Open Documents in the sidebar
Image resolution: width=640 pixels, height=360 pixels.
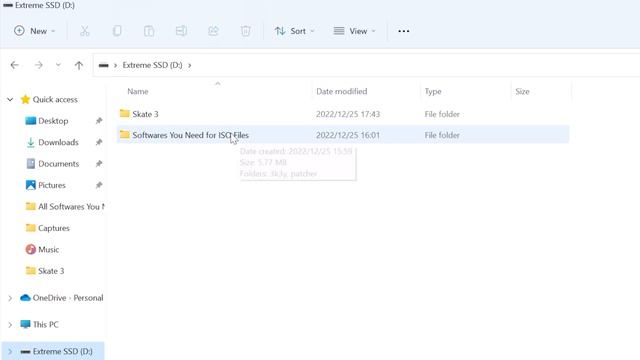(x=58, y=164)
